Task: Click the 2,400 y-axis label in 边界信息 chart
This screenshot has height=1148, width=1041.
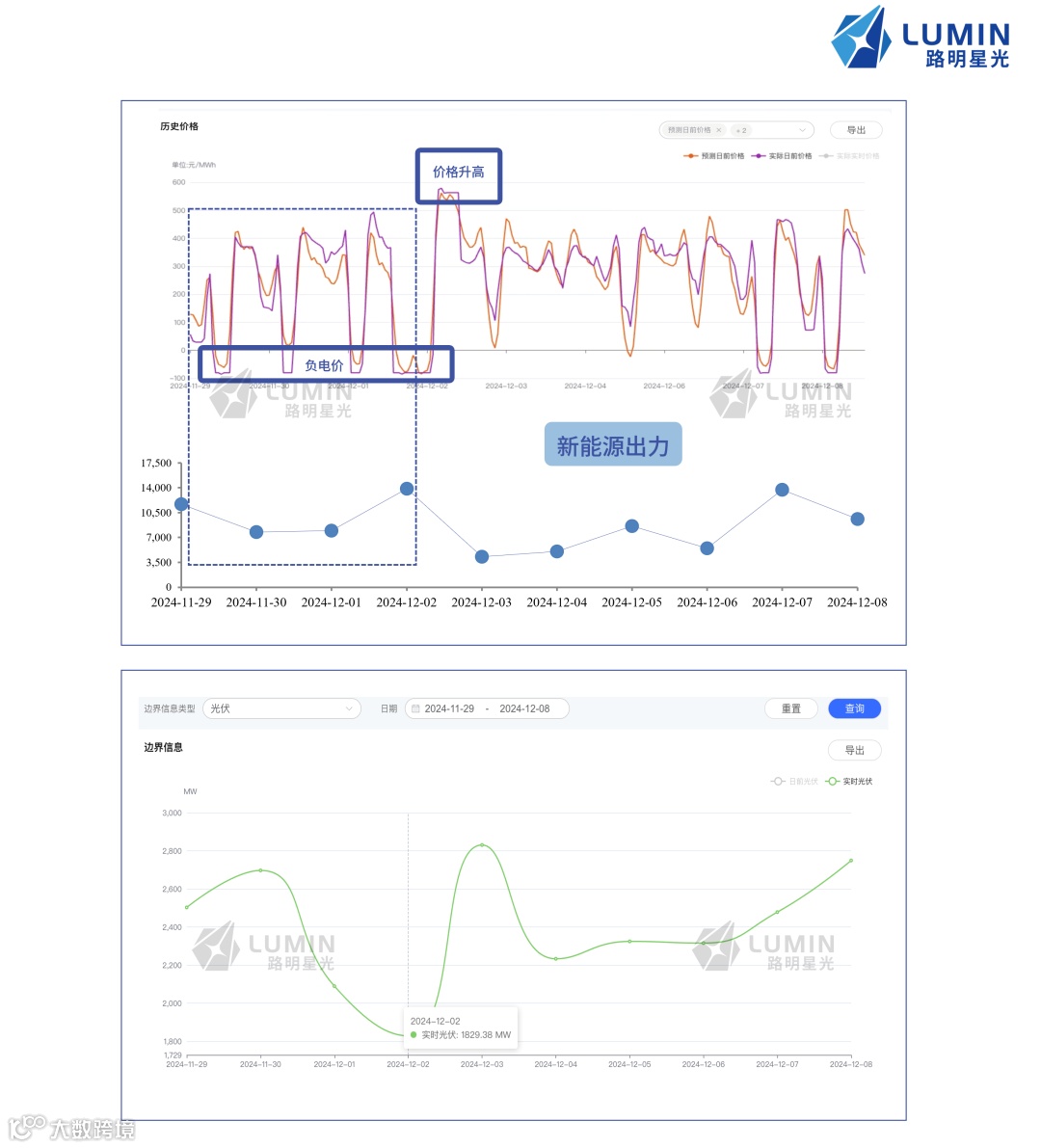Action: pos(172,927)
